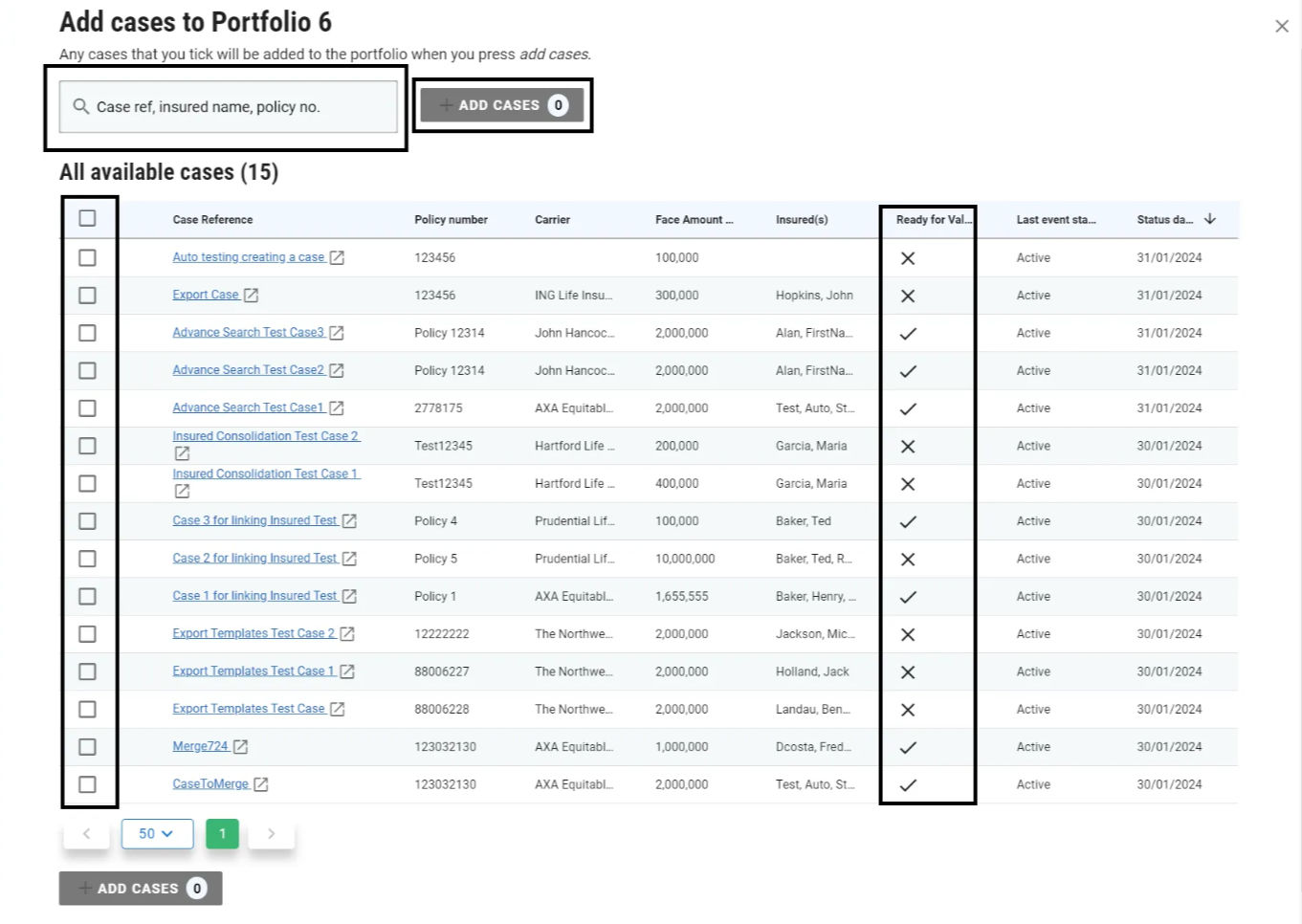The width and height of the screenshot is (1302, 924).
Task: Open the 50 rows-per-page dropdown
Action: (x=157, y=834)
